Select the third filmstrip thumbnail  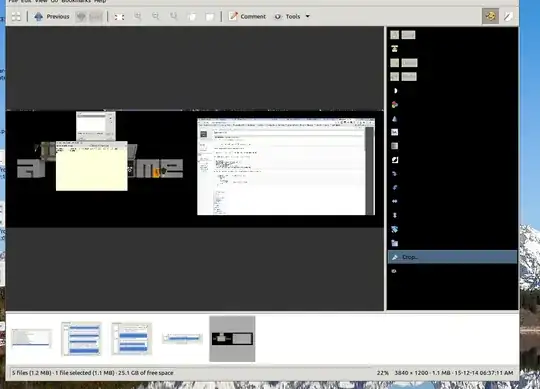(x=132, y=338)
